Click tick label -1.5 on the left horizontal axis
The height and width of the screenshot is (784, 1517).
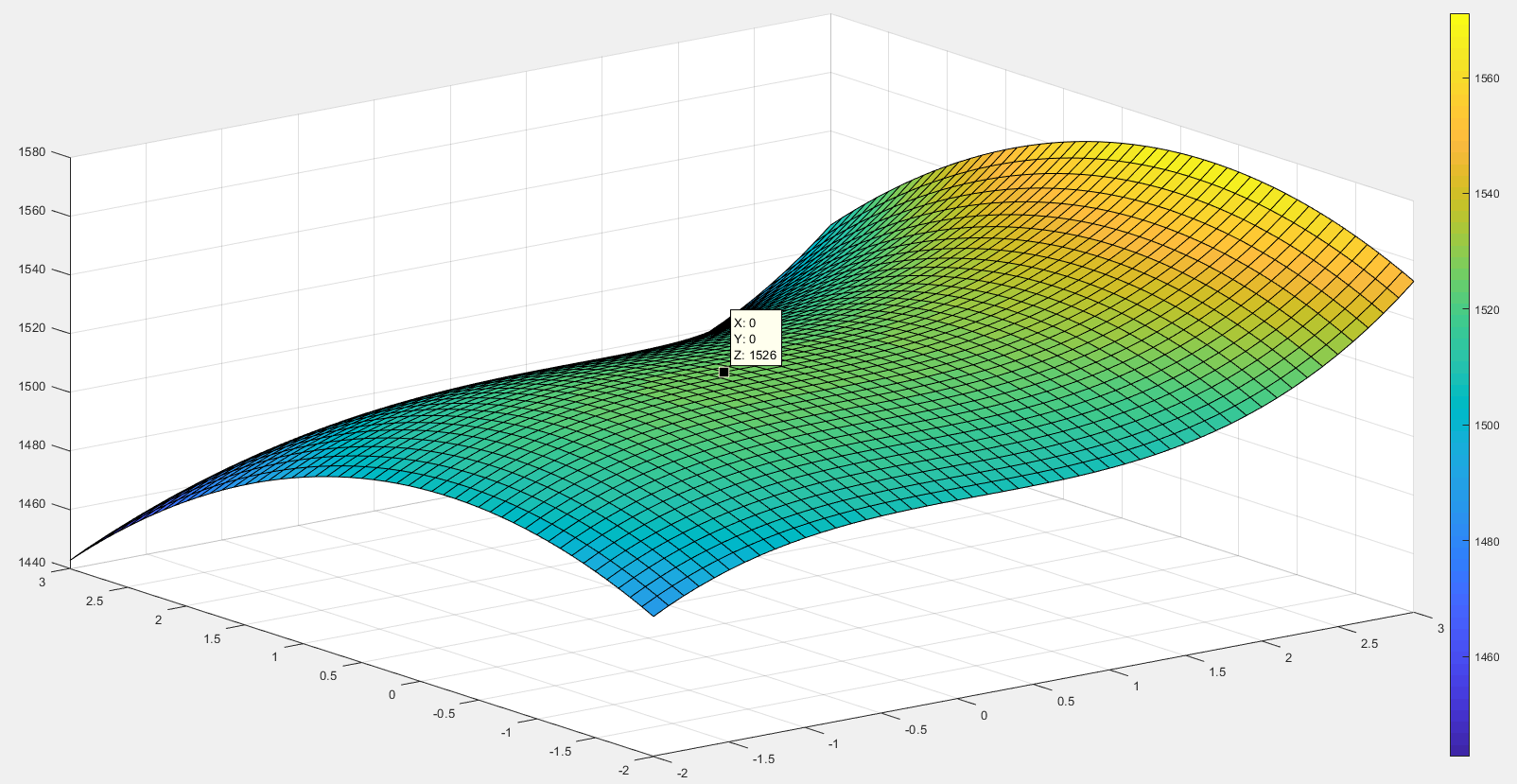point(560,752)
